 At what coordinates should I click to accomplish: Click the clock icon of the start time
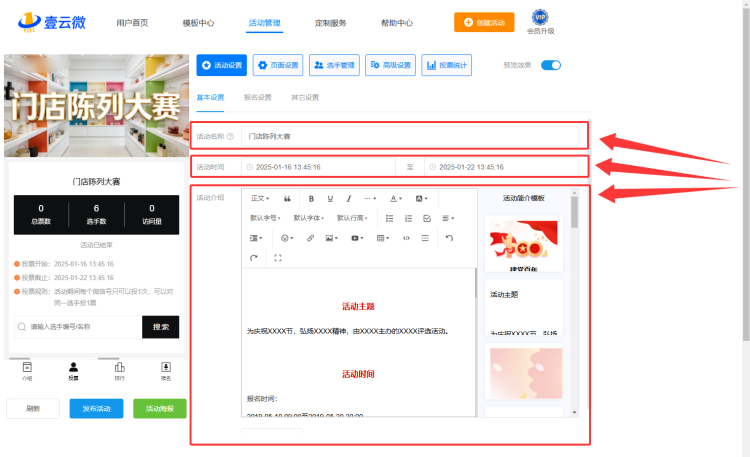(x=249, y=167)
